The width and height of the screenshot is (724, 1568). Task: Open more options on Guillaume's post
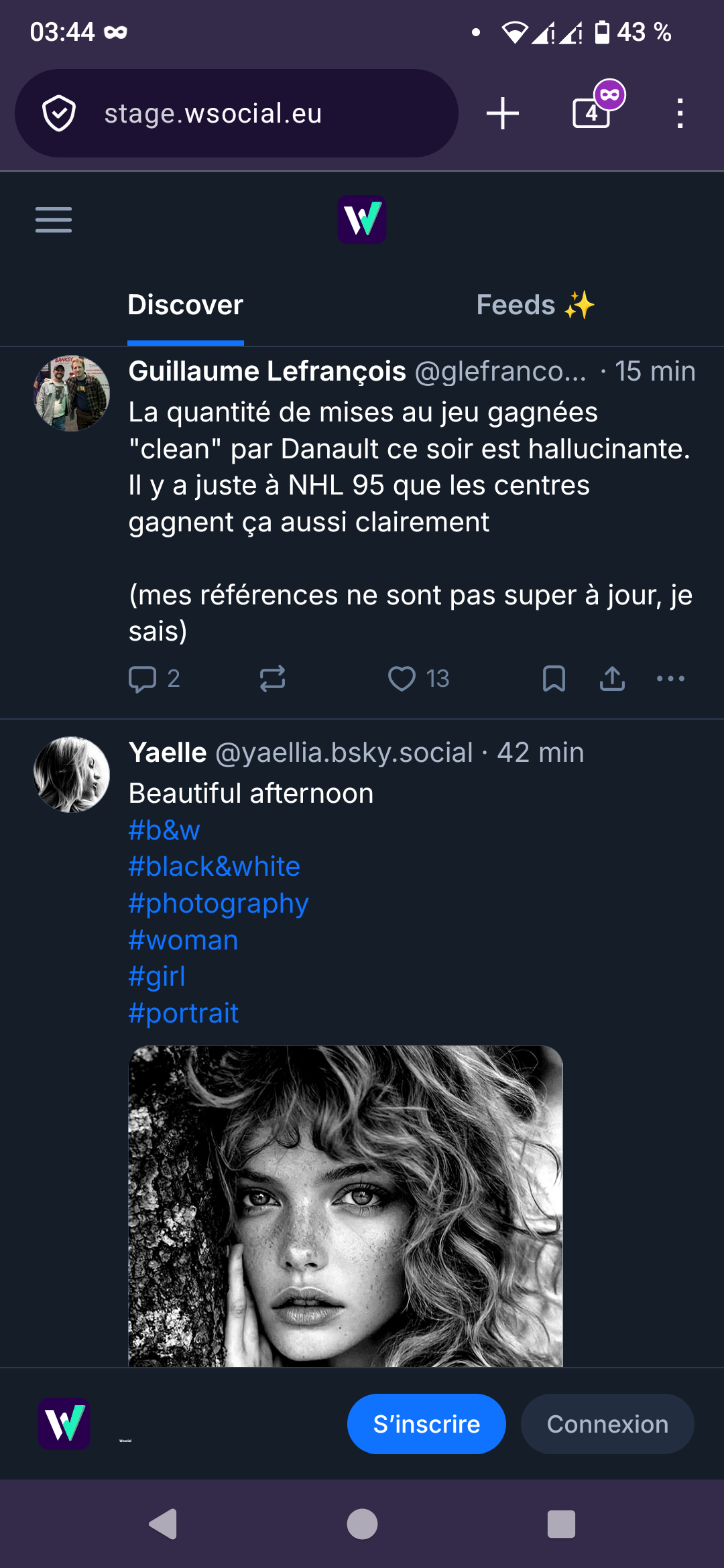tap(670, 679)
